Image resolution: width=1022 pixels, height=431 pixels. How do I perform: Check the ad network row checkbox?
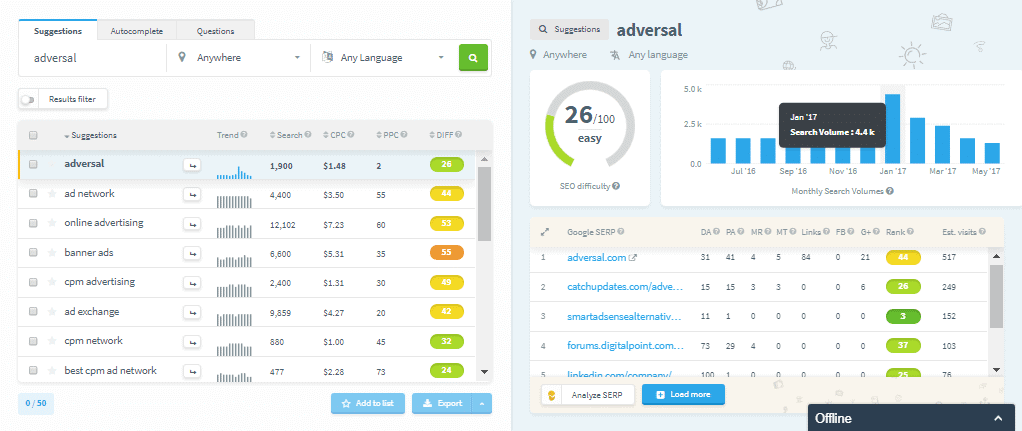coord(33,194)
